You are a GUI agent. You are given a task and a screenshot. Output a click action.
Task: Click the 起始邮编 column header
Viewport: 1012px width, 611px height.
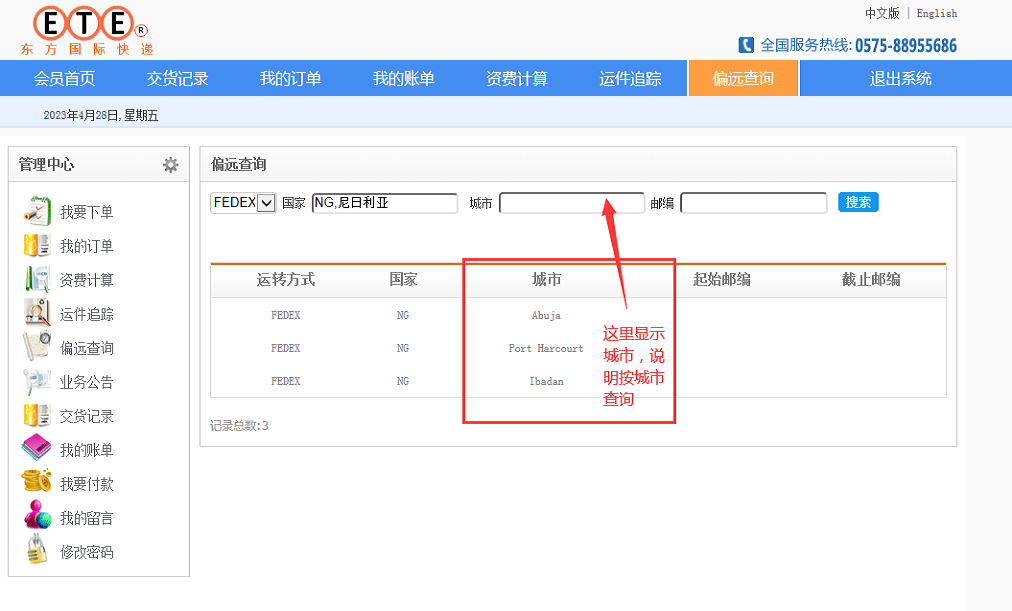[x=722, y=279]
